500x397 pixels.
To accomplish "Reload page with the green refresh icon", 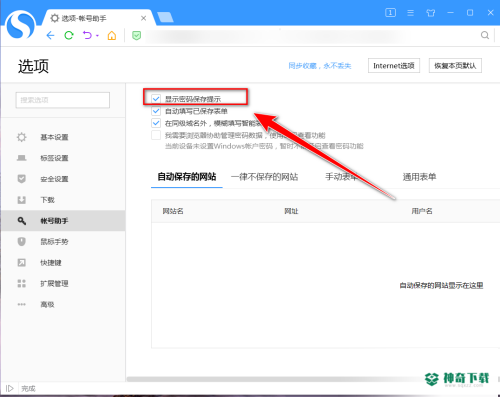I will (69, 35).
